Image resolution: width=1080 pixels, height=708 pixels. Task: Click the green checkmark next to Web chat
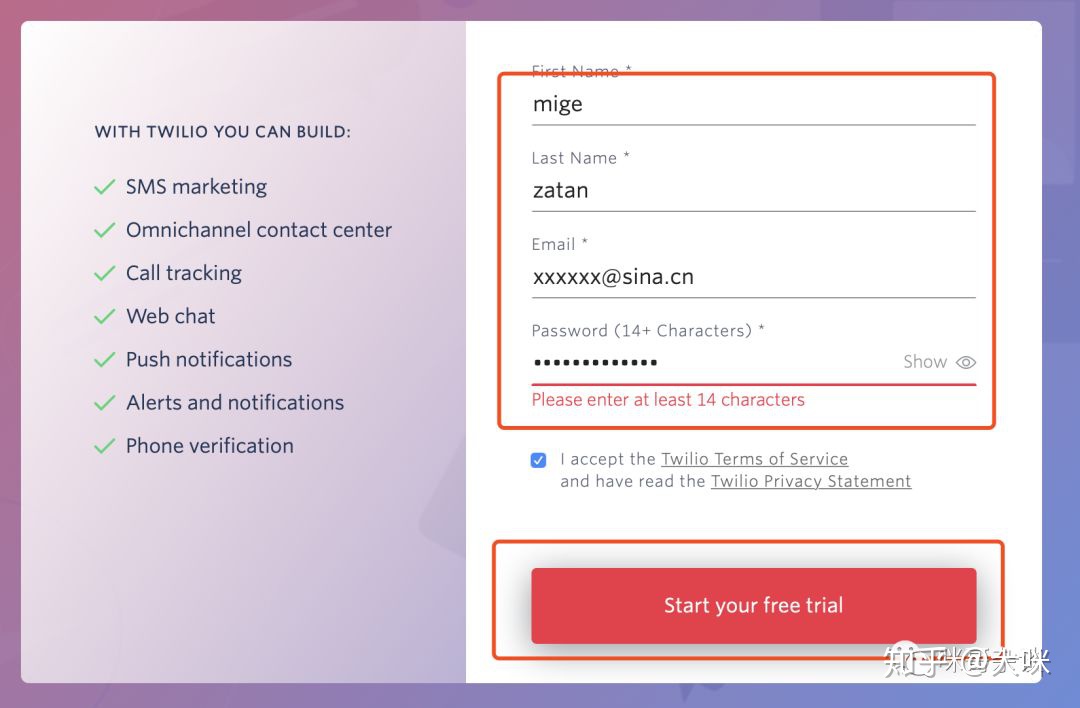click(104, 316)
